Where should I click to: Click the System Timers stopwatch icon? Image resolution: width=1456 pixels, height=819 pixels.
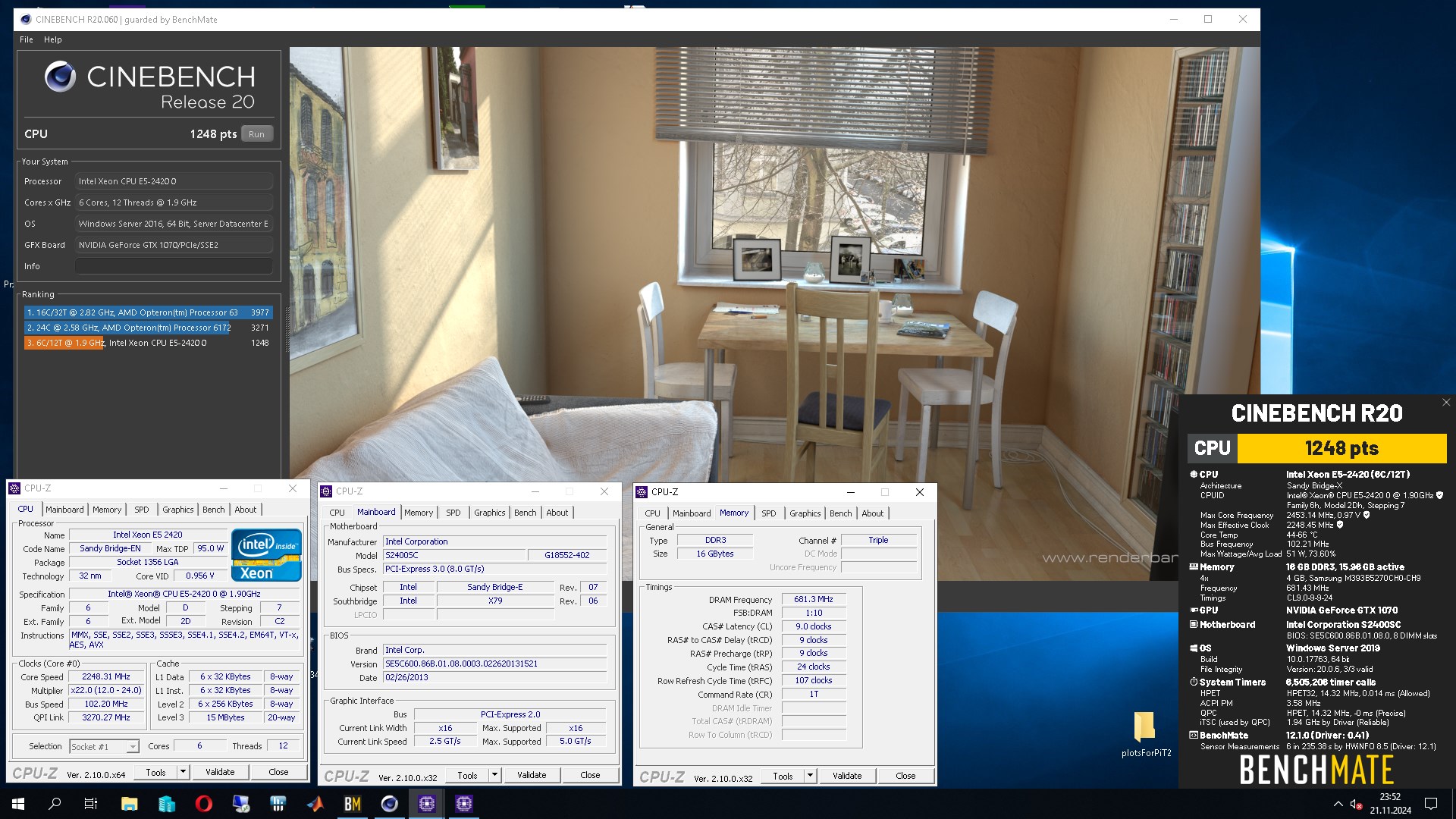[1194, 682]
